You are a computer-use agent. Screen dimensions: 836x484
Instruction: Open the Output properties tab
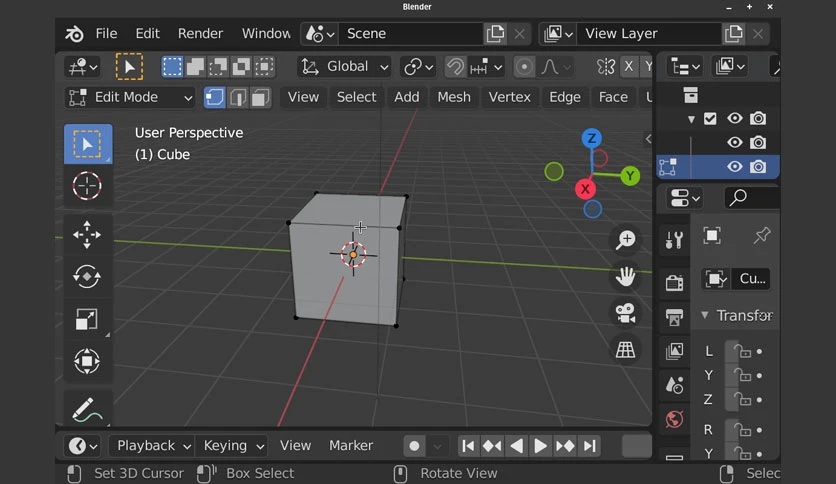(674, 317)
